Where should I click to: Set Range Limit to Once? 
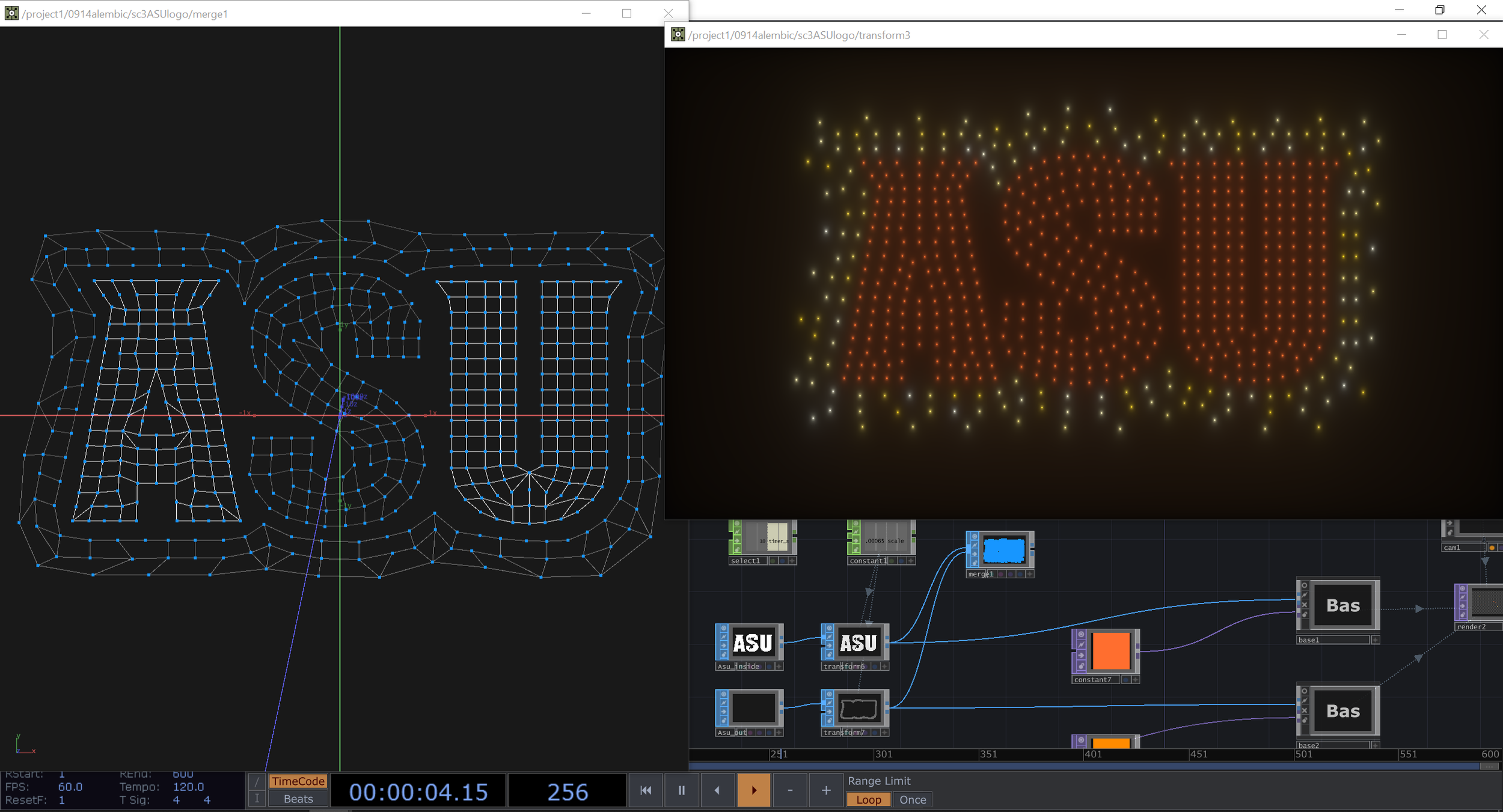912,799
